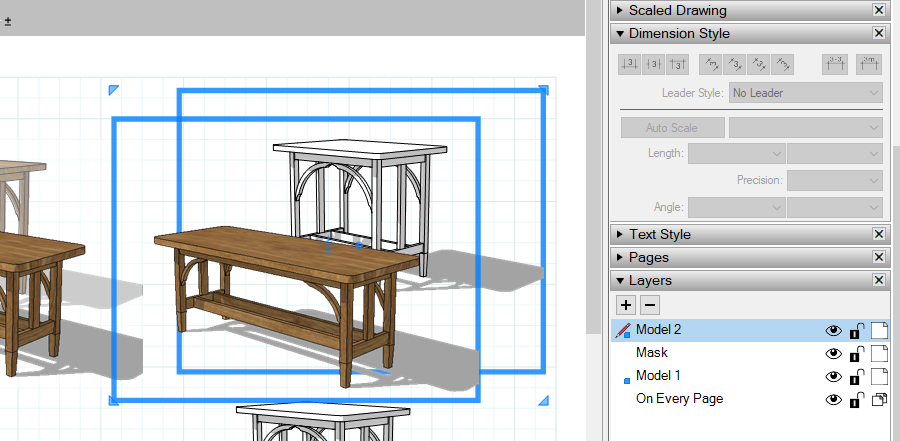
Task: Lock the Model 2 layer
Action: 857,331
